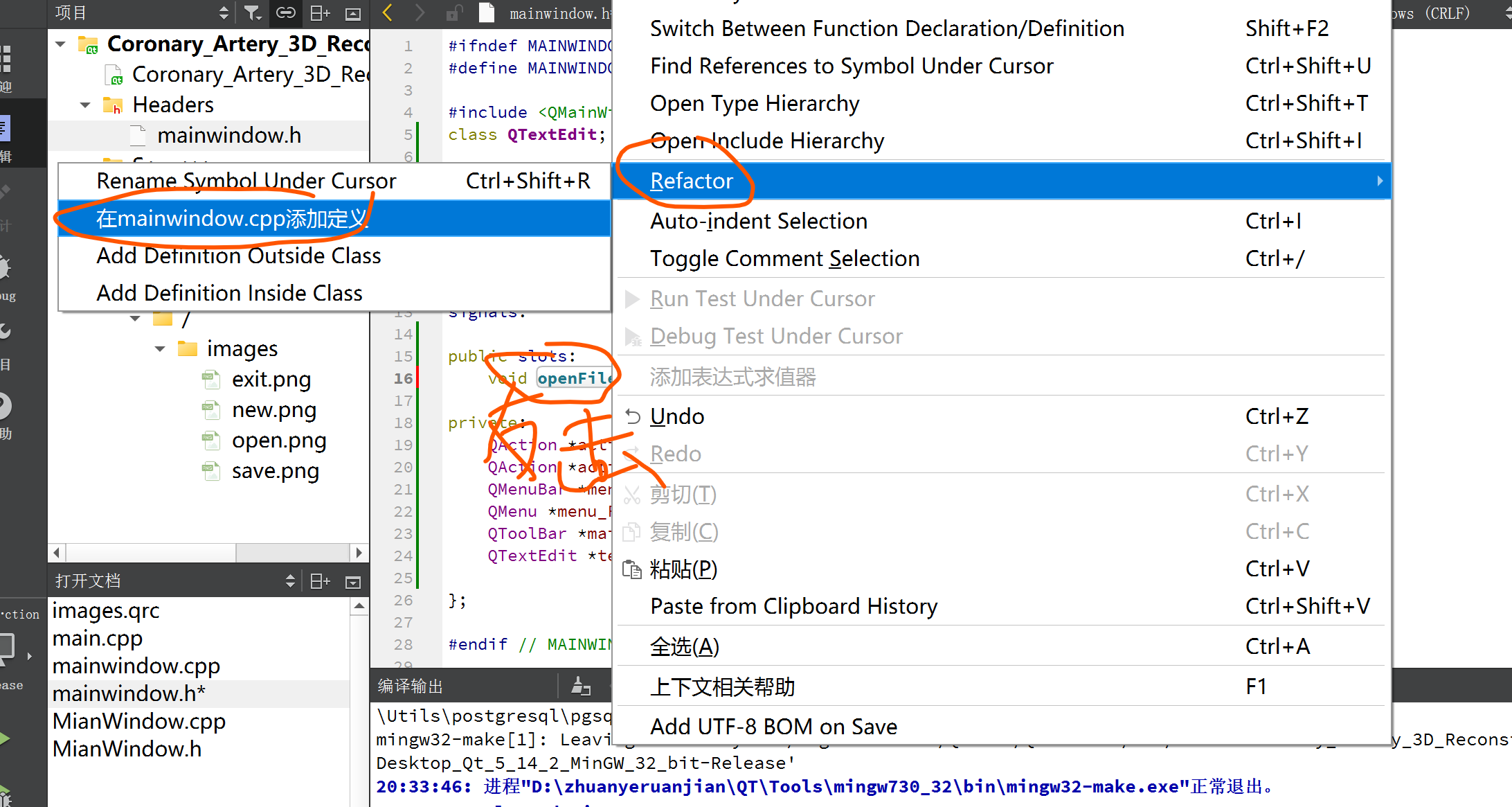The image size is (1512, 807).
Task: Click the 编译输出 compile output tab
Action: (410, 686)
